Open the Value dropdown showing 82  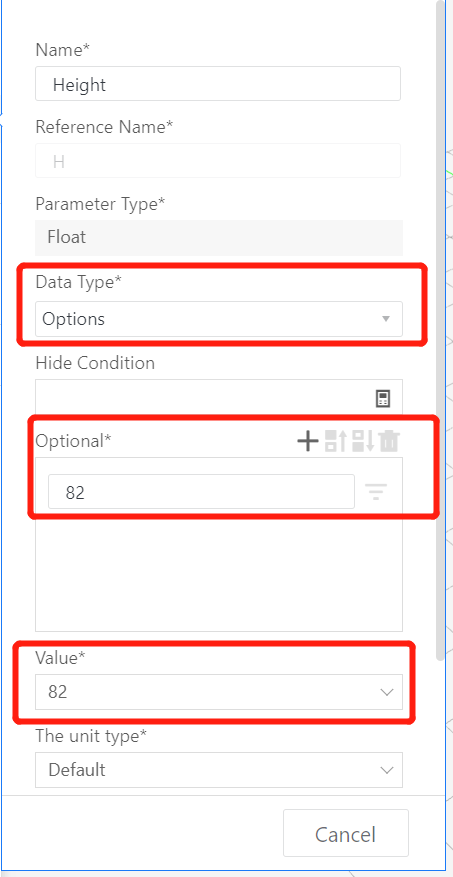pos(219,692)
